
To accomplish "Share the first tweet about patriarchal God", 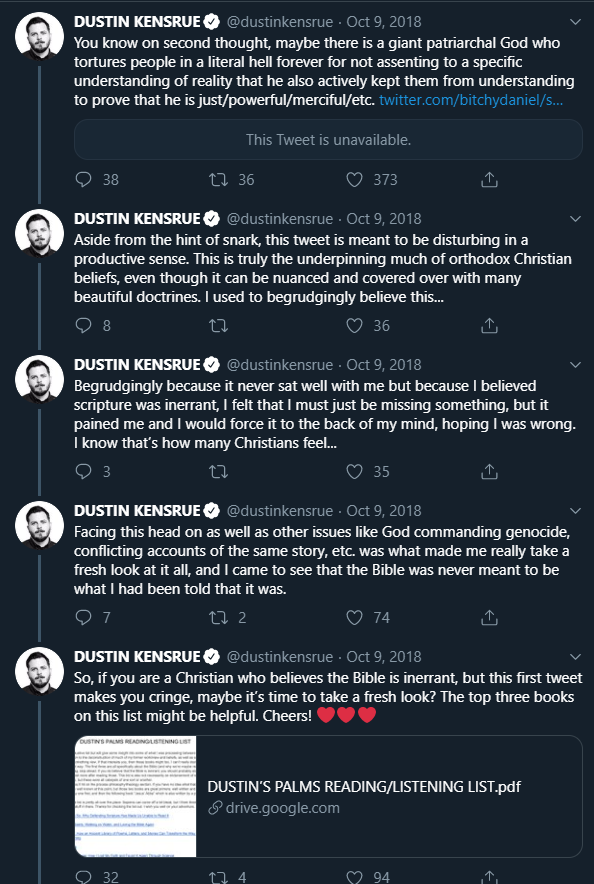I will (x=489, y=180).
